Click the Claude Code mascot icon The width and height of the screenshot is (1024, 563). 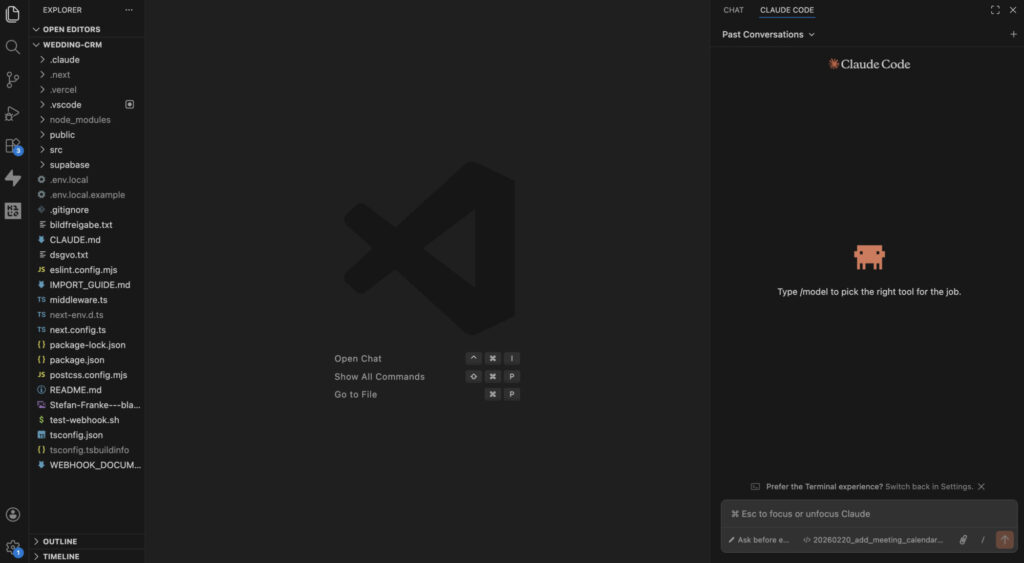(x=869, y=257)
